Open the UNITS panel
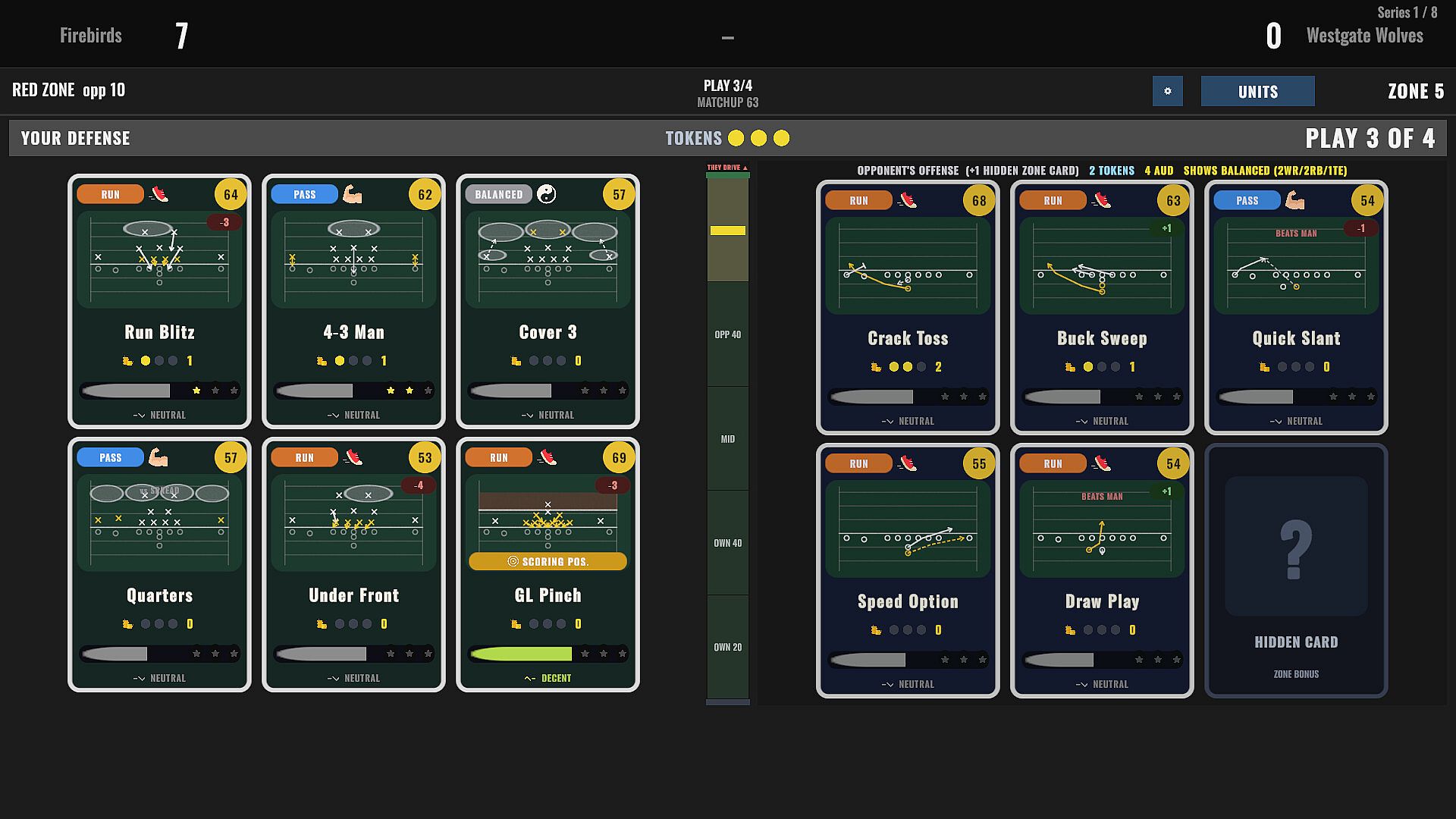1456x819 pixels. pos(1258,91)
